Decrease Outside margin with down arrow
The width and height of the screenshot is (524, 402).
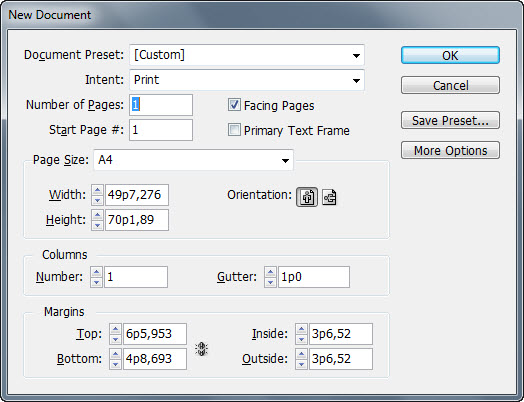pyautogui.click(x=301, y=364)
